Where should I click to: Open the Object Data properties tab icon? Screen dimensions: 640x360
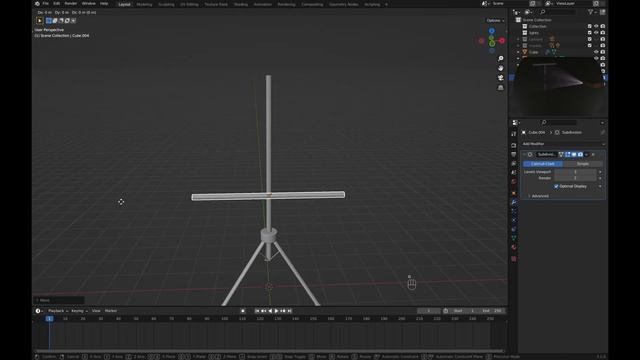[513, 238]
